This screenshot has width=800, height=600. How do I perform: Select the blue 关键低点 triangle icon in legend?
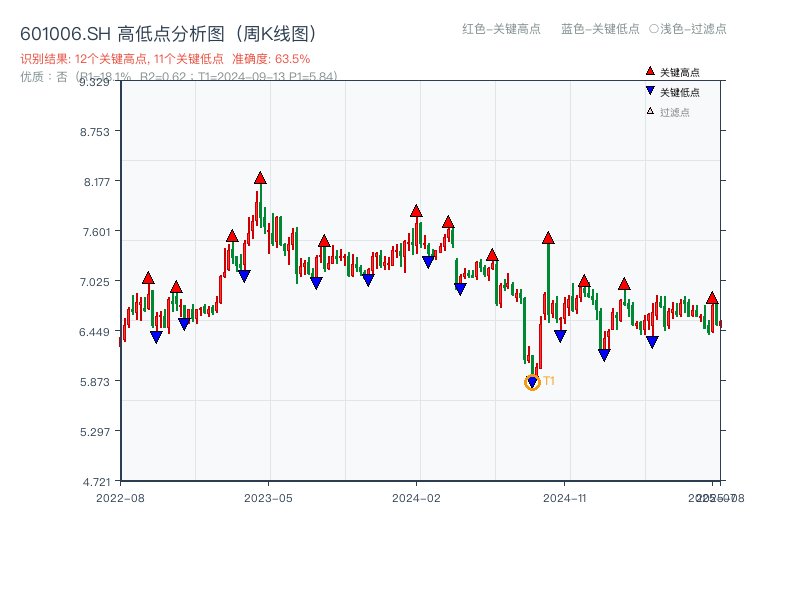point(648,90)
